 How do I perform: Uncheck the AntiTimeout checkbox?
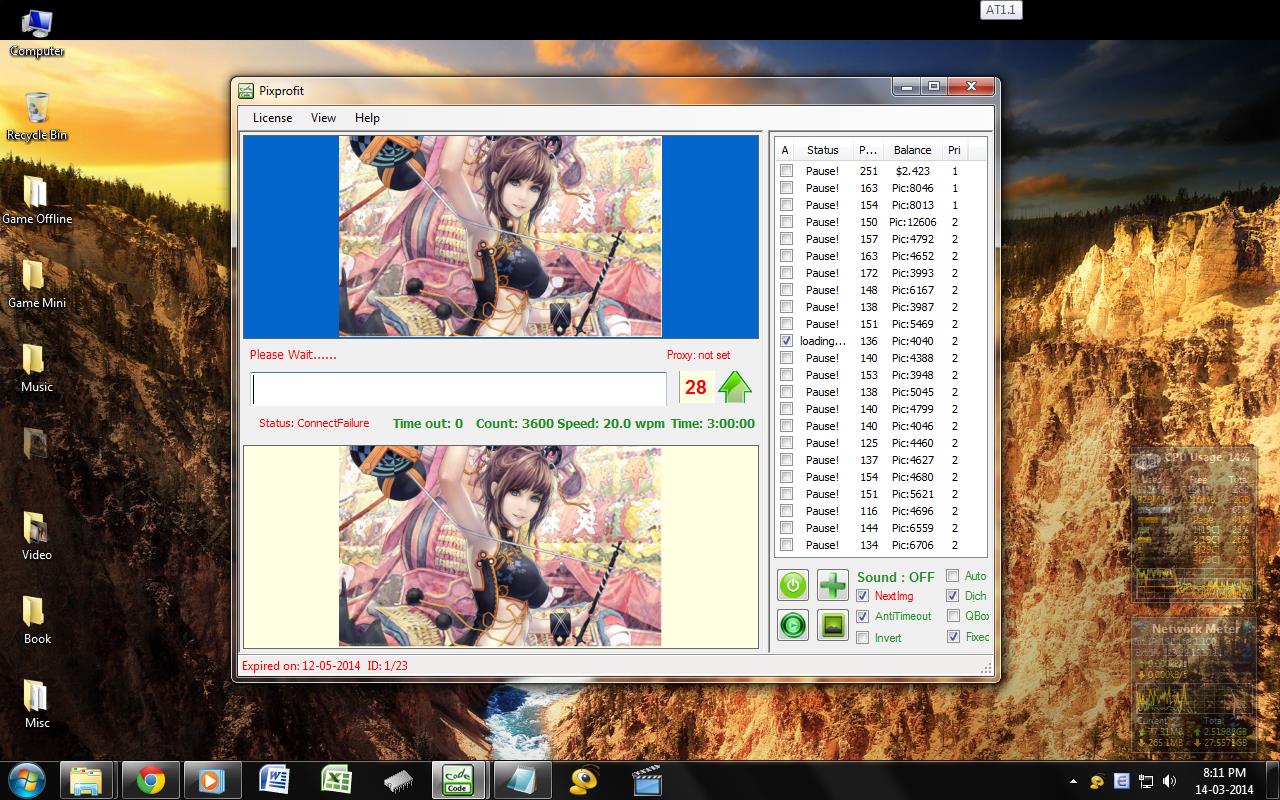tap(863, 617)
